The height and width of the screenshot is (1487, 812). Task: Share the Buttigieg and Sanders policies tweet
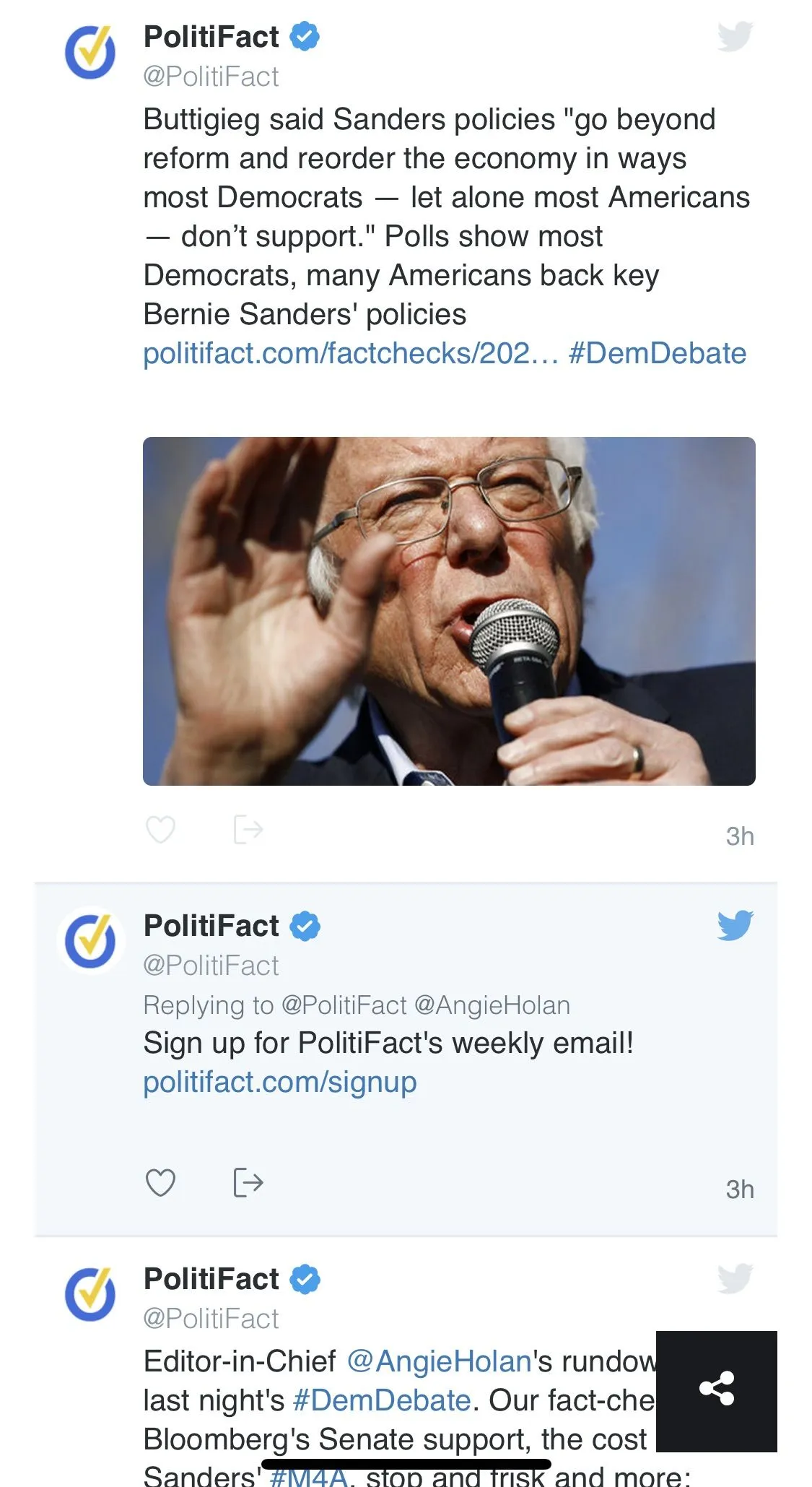point(248,830)
